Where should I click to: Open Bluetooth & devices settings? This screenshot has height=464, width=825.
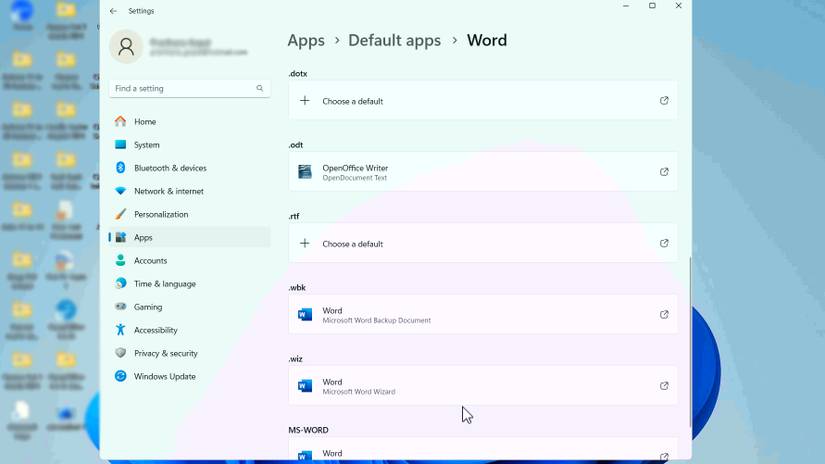[170, 168]
